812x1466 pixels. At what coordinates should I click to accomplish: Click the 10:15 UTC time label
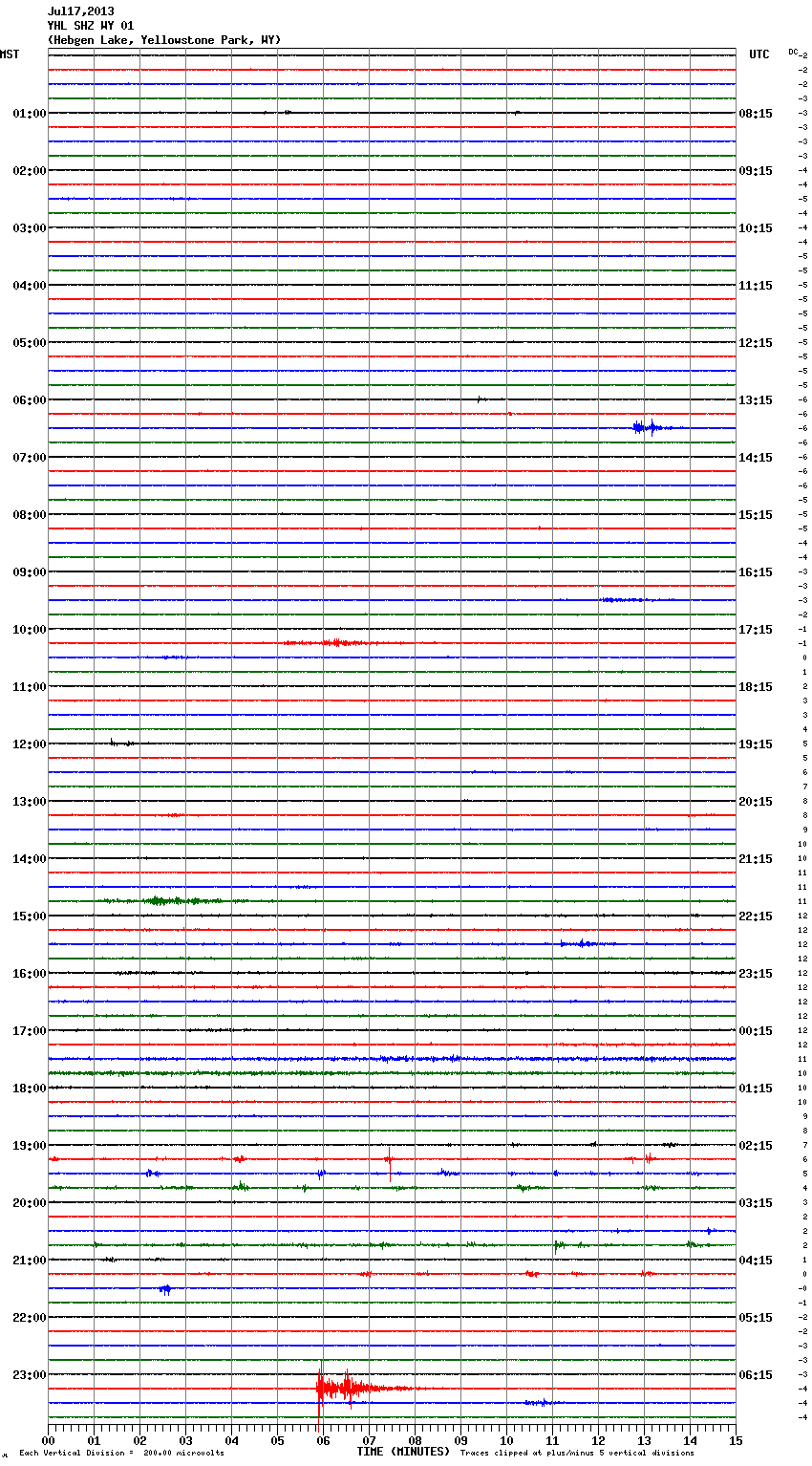pos(756,228)
